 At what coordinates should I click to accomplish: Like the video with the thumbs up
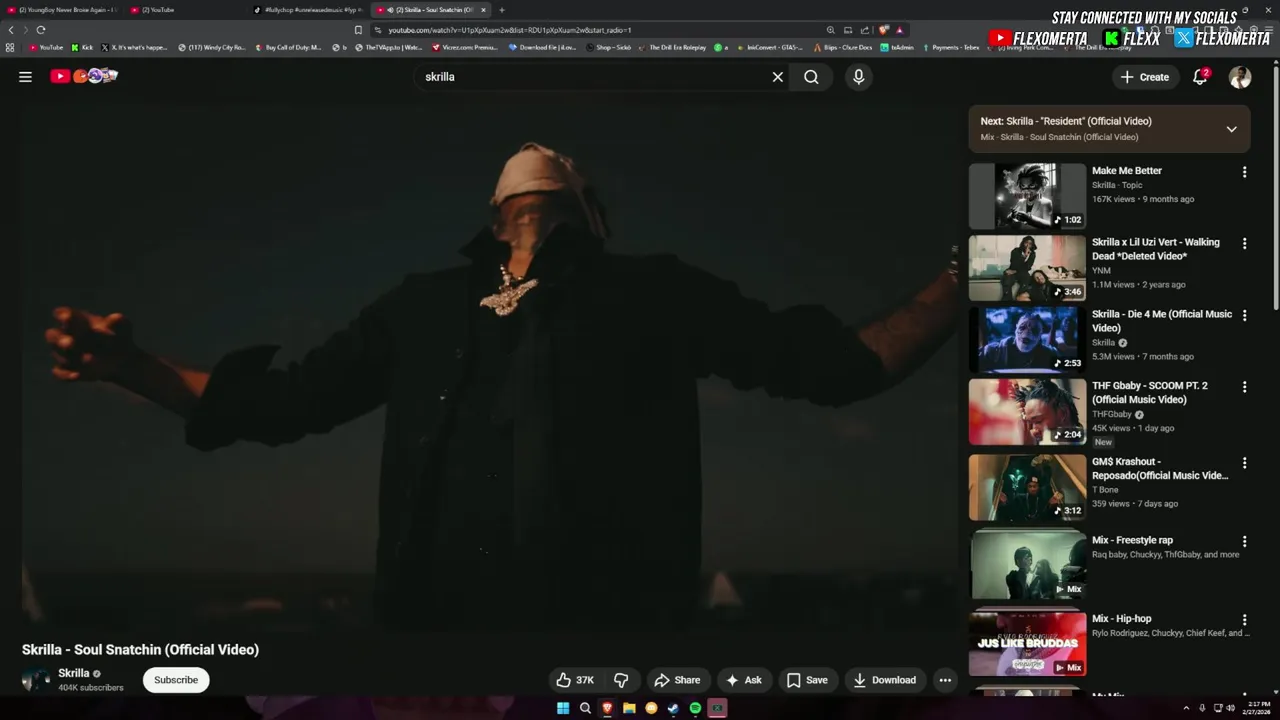click(575, 680)
